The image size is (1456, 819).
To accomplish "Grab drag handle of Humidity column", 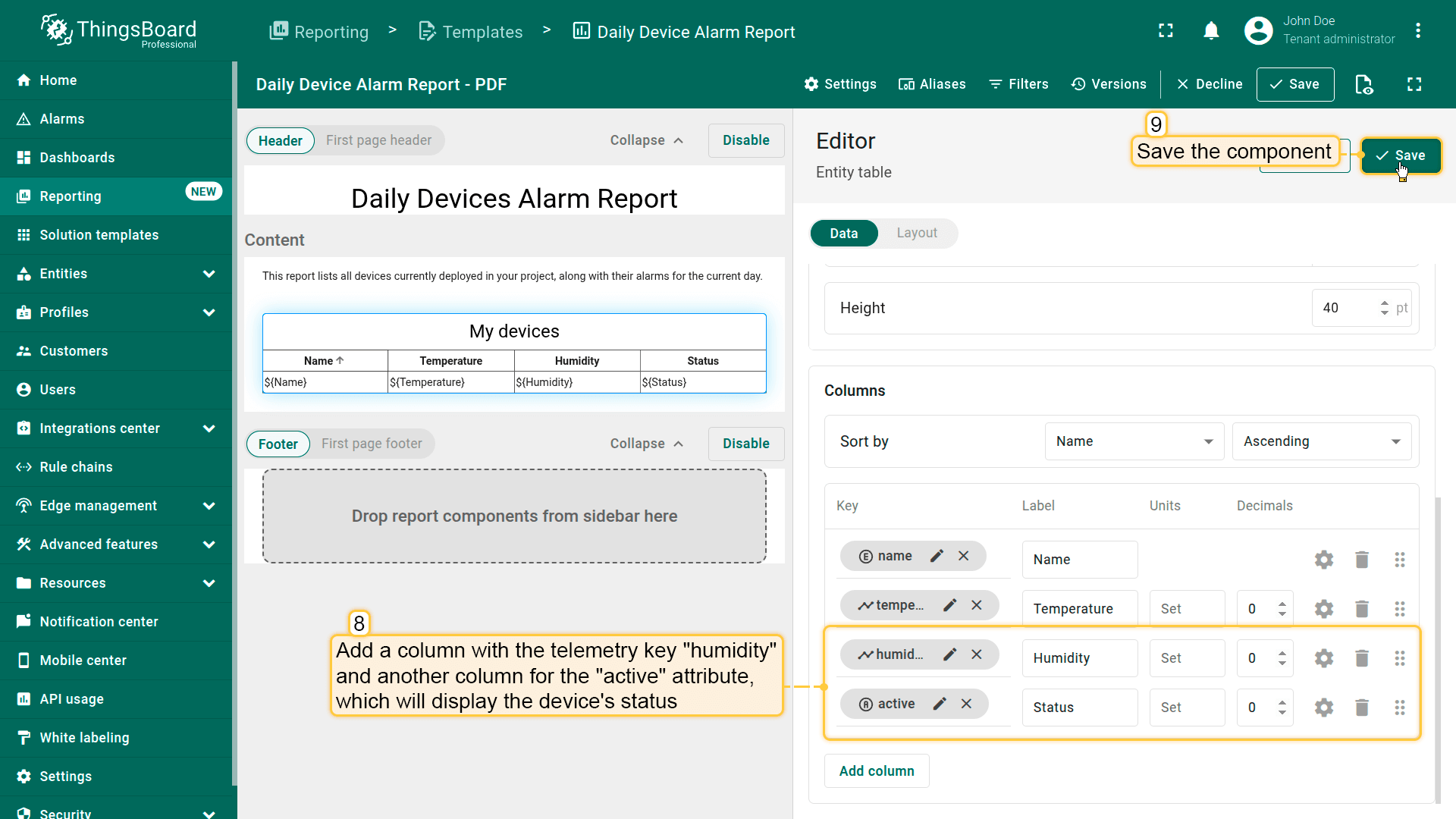I will pyautogui.click(x=1400, y=658).
